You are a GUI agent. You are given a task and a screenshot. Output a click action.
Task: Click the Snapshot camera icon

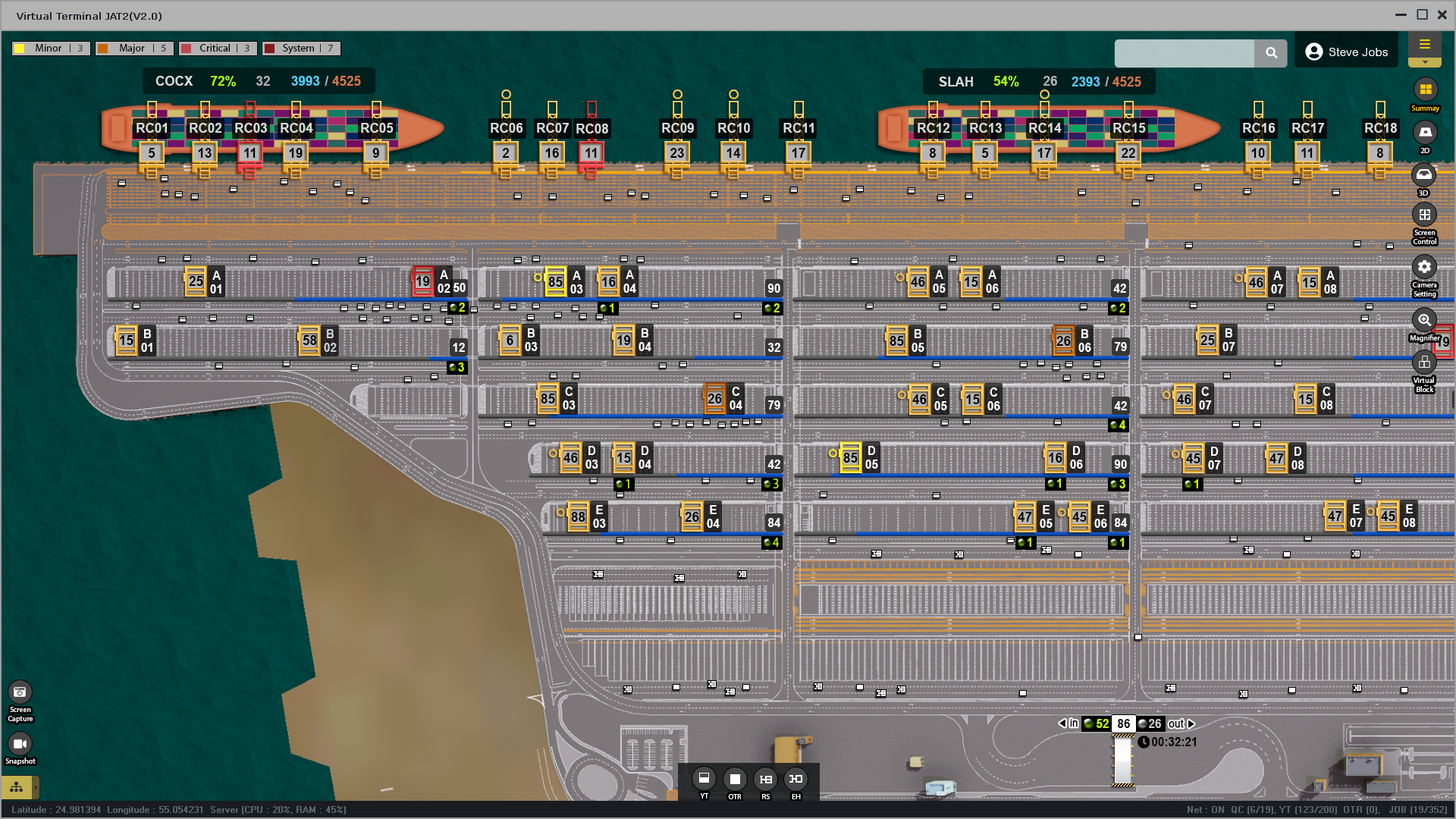(x=20, y=744)
